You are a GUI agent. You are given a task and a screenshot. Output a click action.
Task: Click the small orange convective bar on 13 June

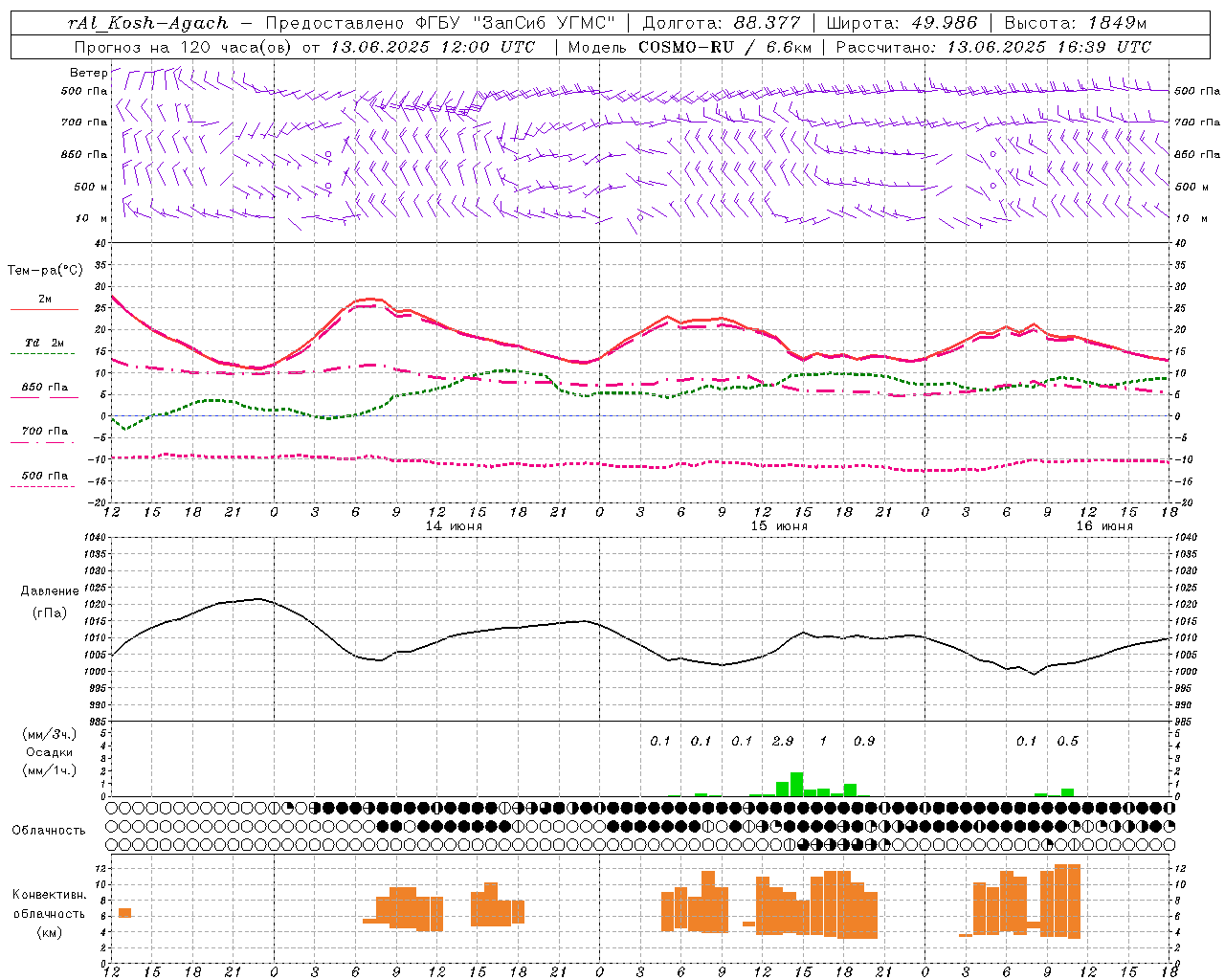pyautogui.click(x=124, y=913)
